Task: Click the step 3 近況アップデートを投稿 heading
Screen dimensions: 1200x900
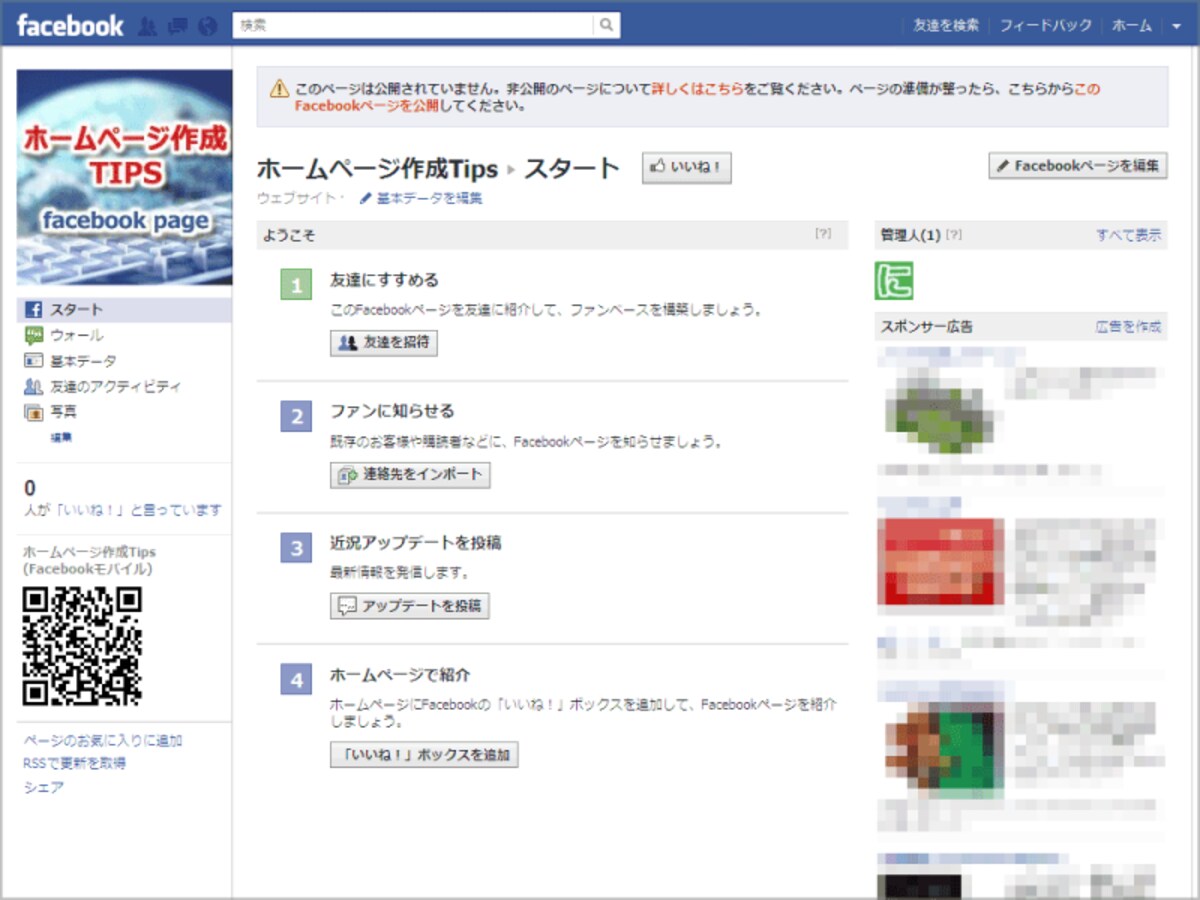Action: (416, 543)
